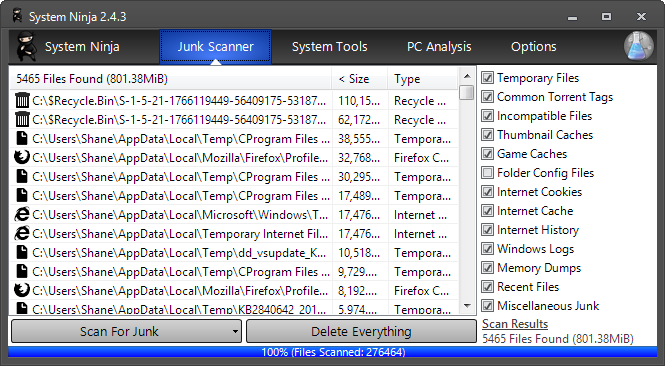Select recycle bin icon of the 62,172... row
Image resolution: width=665 pixels, height=366 pixels.
click(x=22, y=120)
